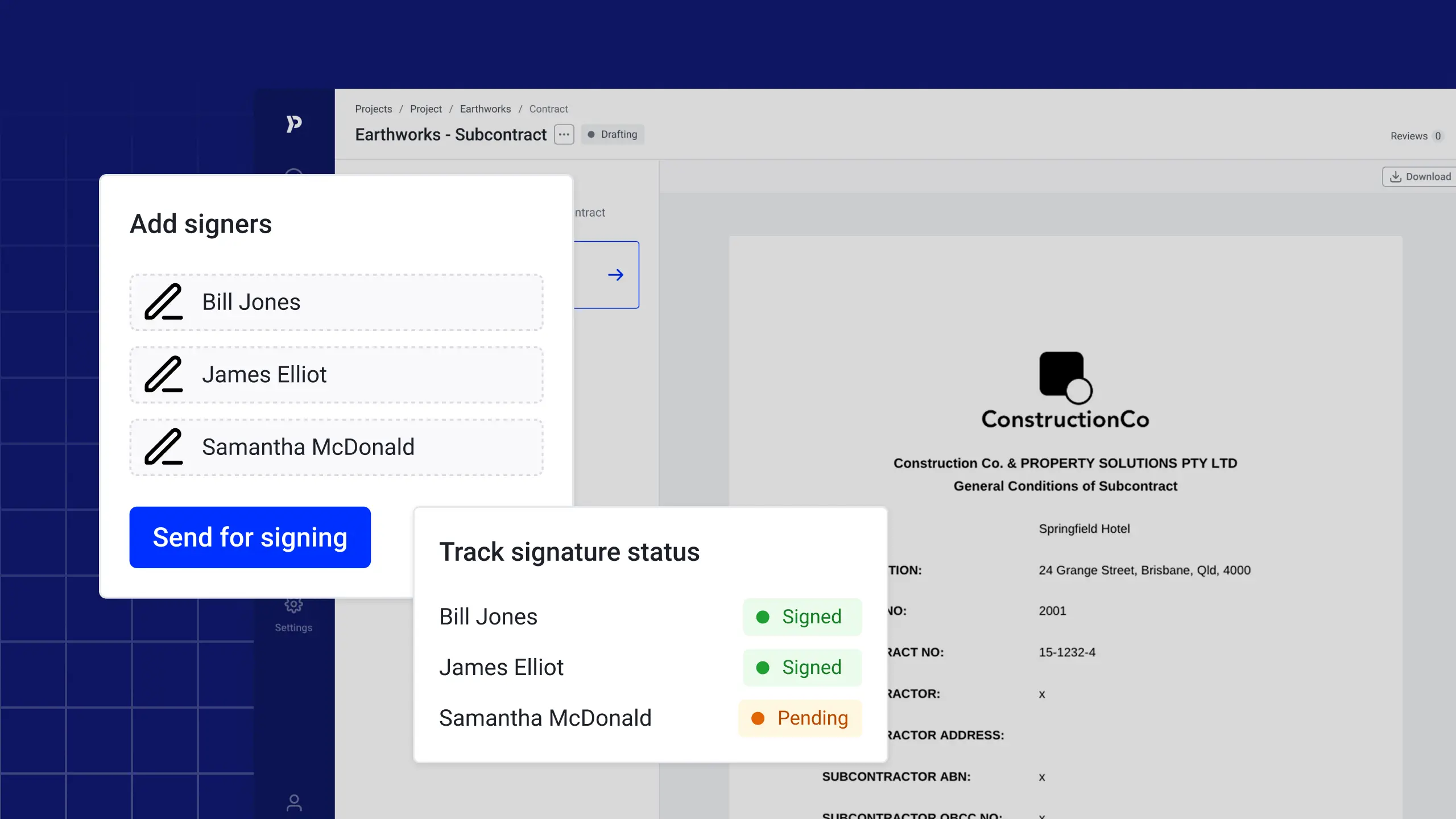Open the Drafting status selector

pos(613,134)
